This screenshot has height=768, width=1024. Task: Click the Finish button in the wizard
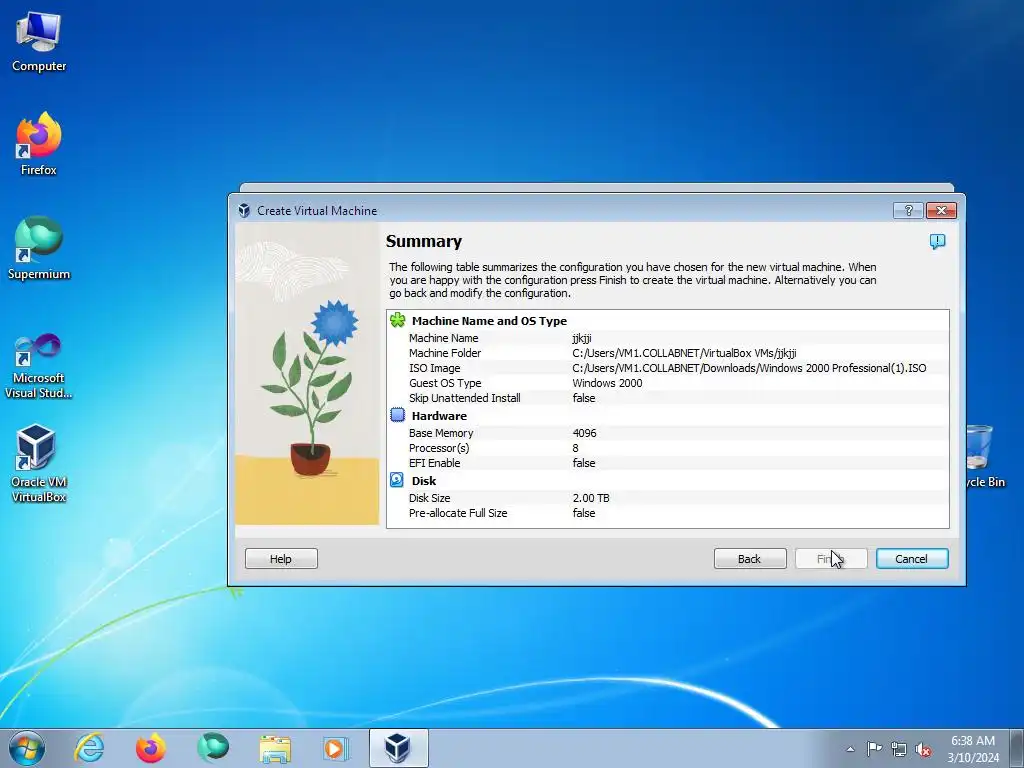point(831,558)
